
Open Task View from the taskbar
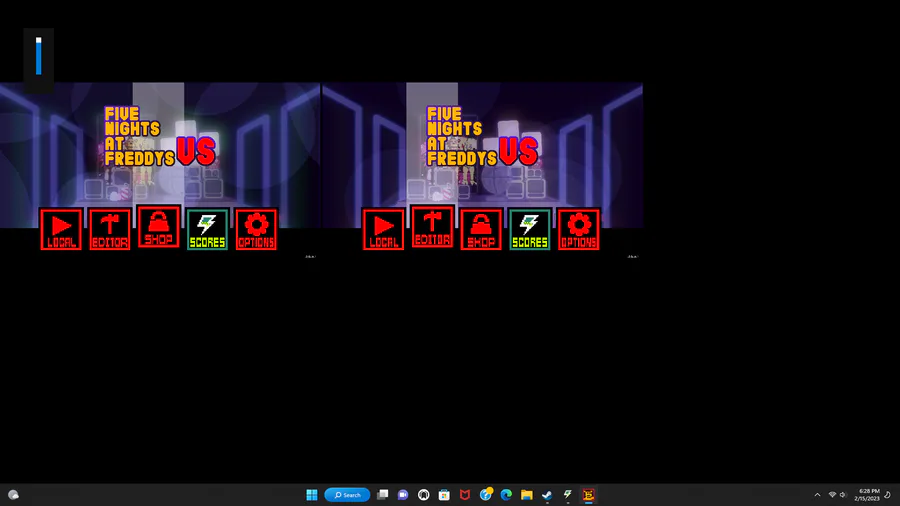[x=382, y=495]
